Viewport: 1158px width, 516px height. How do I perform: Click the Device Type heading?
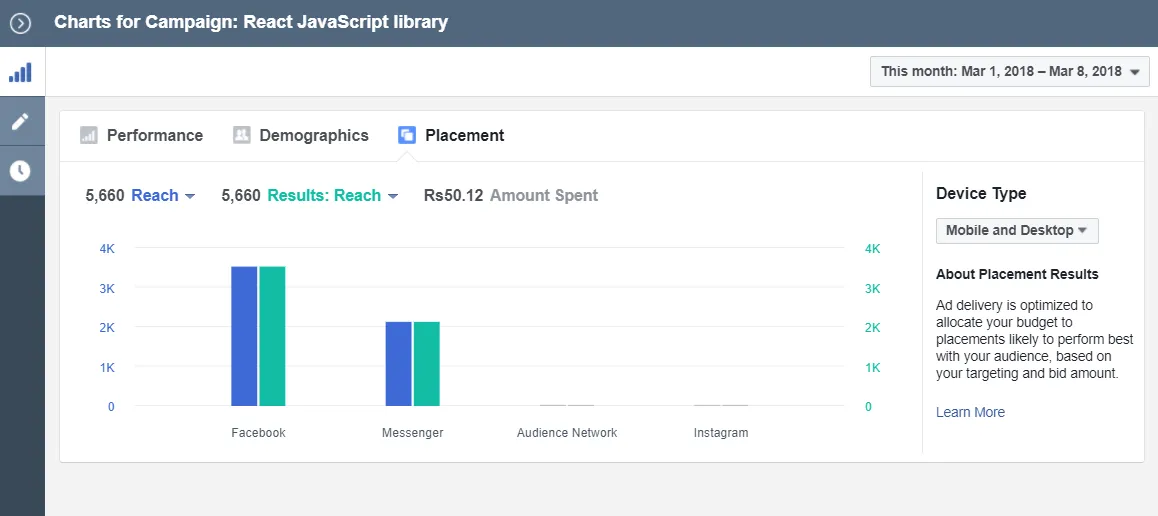click(981, 193)
